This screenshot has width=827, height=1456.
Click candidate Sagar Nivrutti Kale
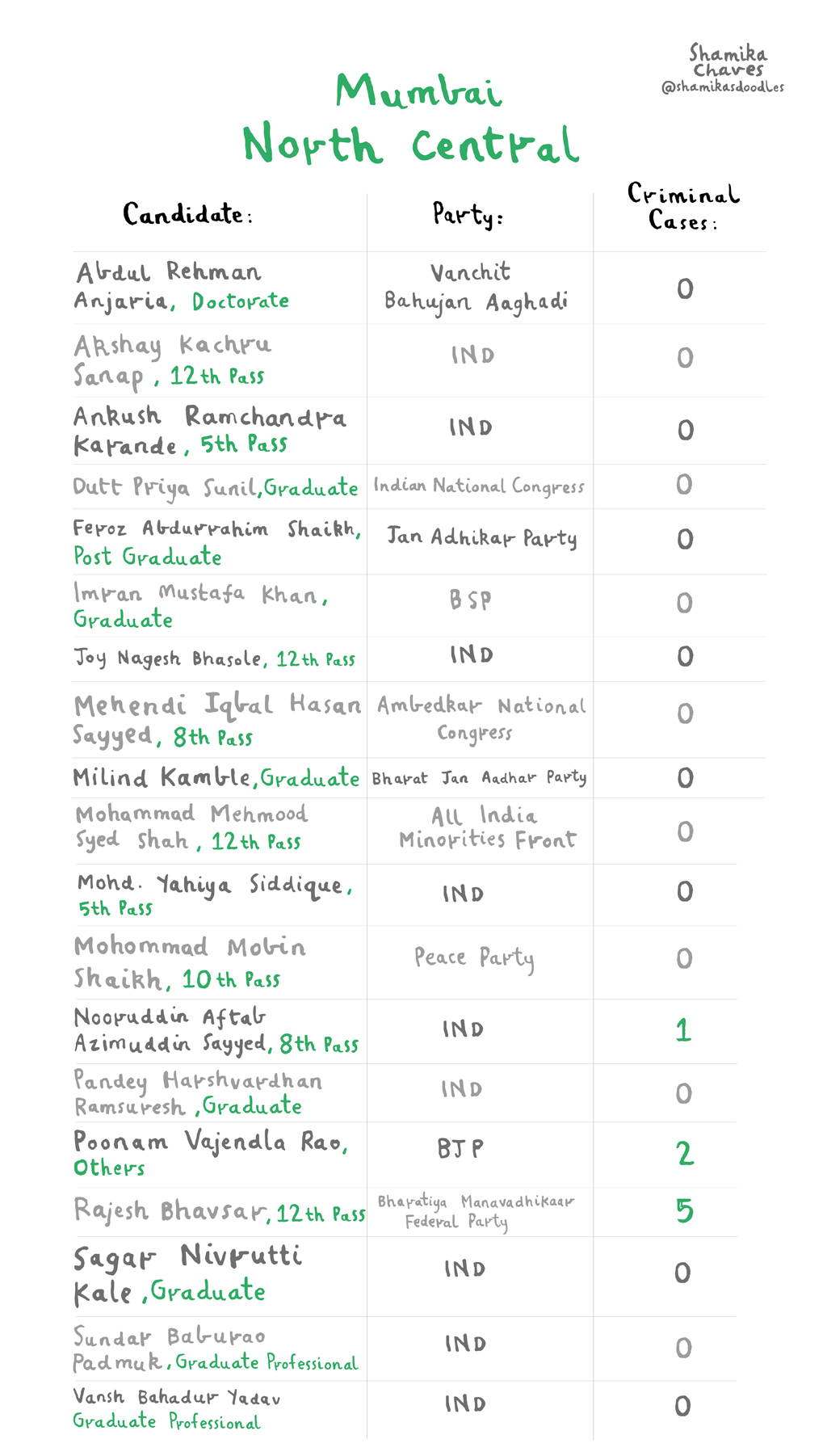tap(187, 1273)
